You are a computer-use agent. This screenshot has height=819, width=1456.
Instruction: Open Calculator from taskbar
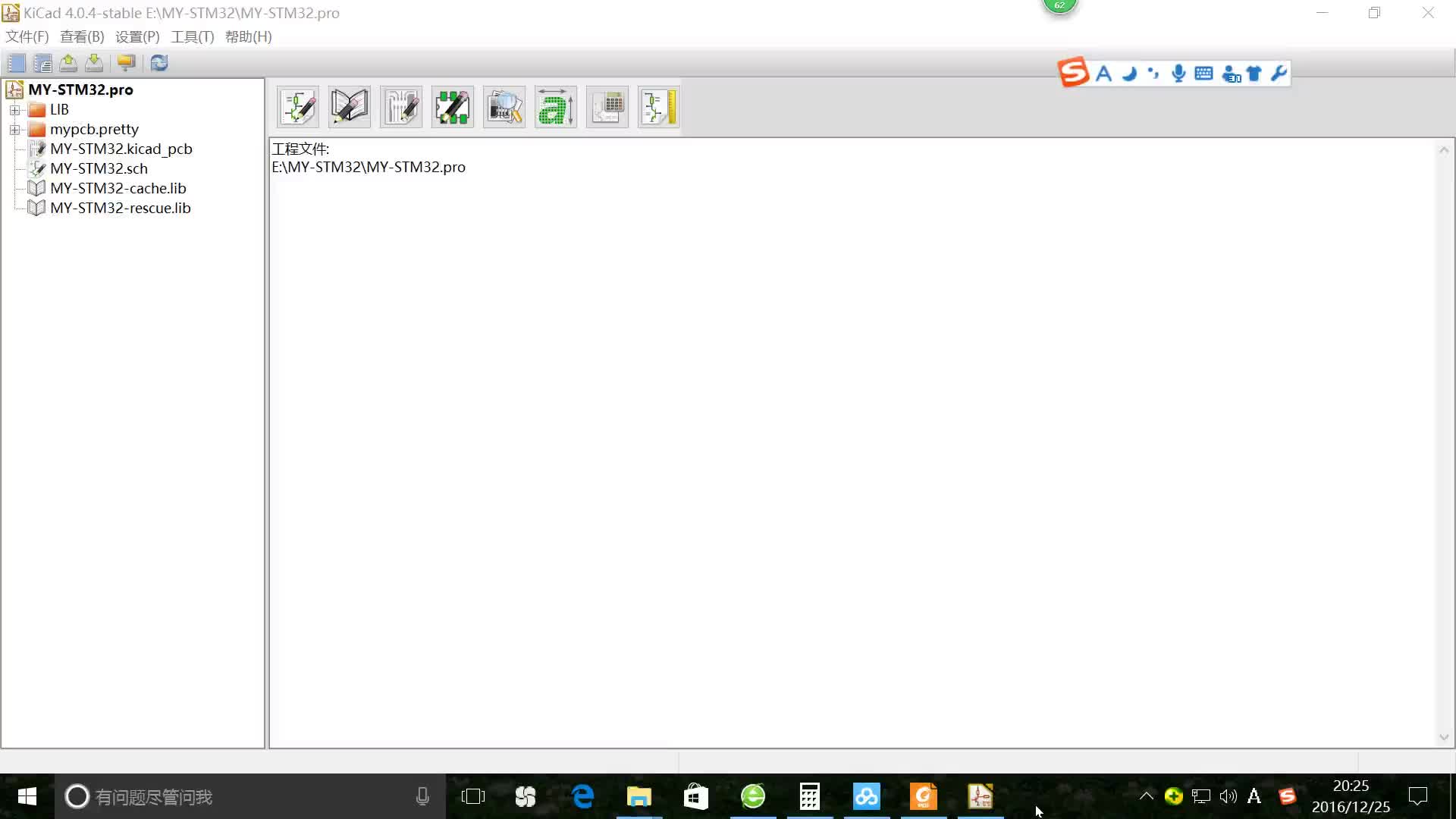(x=810, y=796)
